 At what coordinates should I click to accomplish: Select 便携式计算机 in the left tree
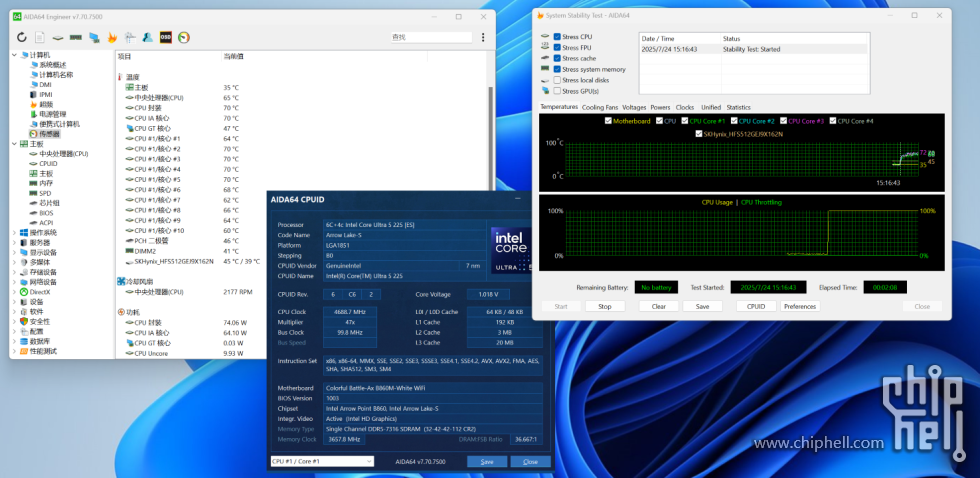[54, 124]
